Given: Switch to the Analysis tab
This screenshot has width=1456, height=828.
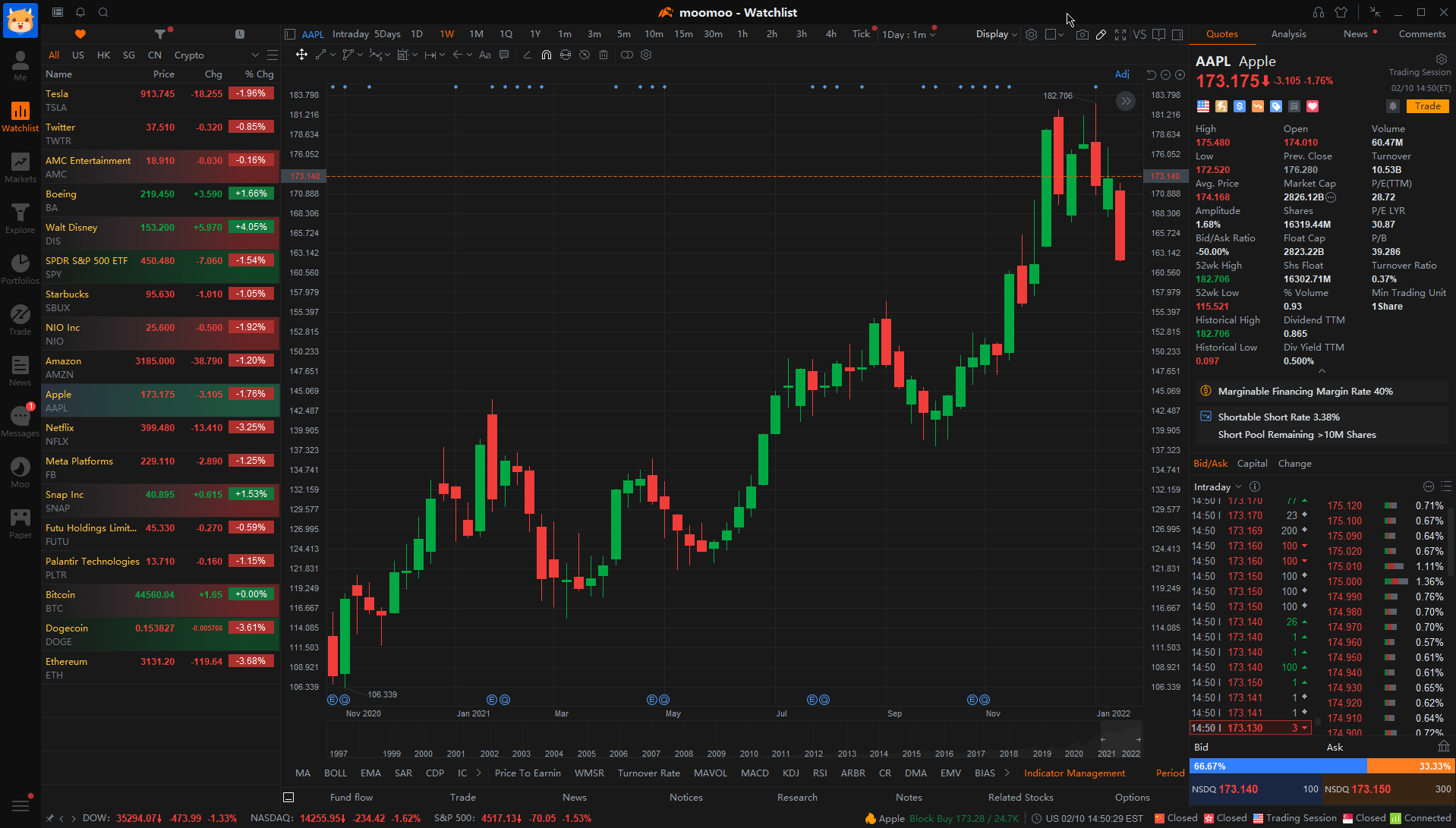Looking at the screenshot, I should 1288,34.
